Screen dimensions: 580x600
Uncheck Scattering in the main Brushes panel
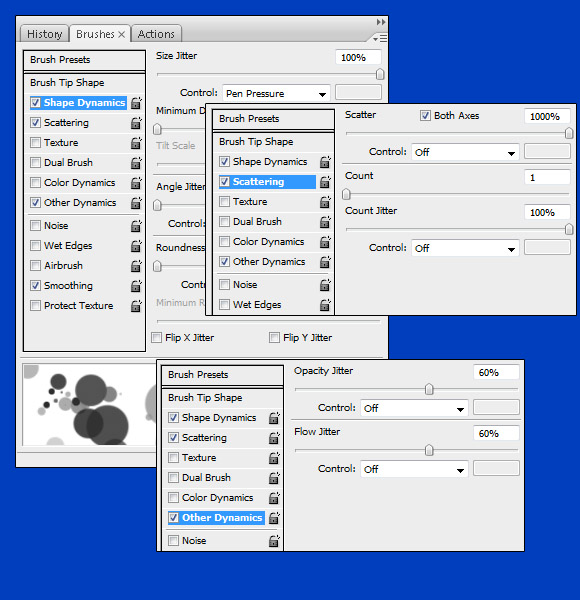click(x=35, y=122)
